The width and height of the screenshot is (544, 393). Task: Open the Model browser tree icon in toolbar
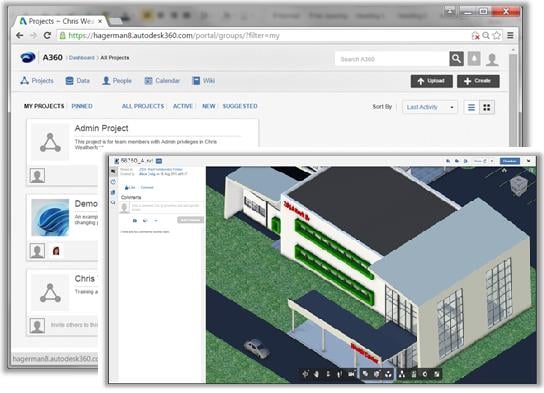[x=402, y=374]
